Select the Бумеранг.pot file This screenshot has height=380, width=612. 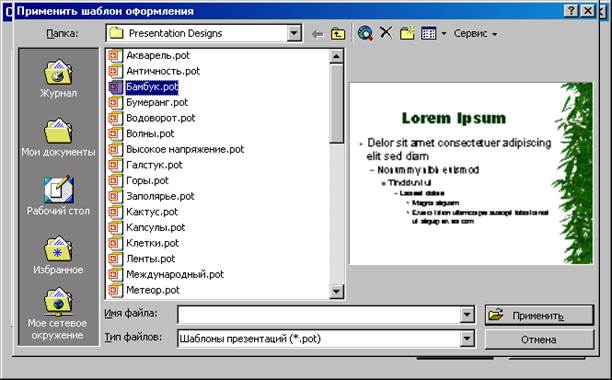click(157, 102)
